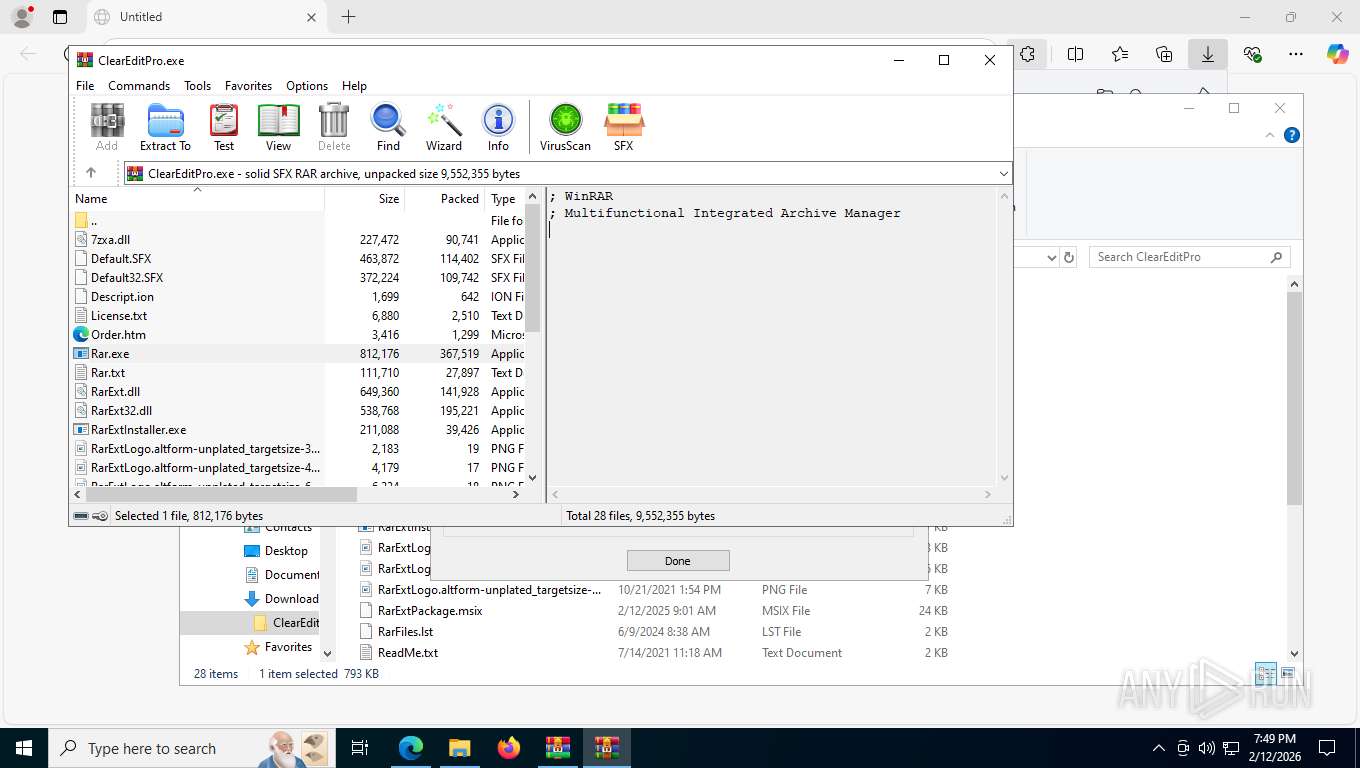The image size is (1360, 768).
Task: Click the Extract To toolbar icon
Action: click(x=165, y=127)
